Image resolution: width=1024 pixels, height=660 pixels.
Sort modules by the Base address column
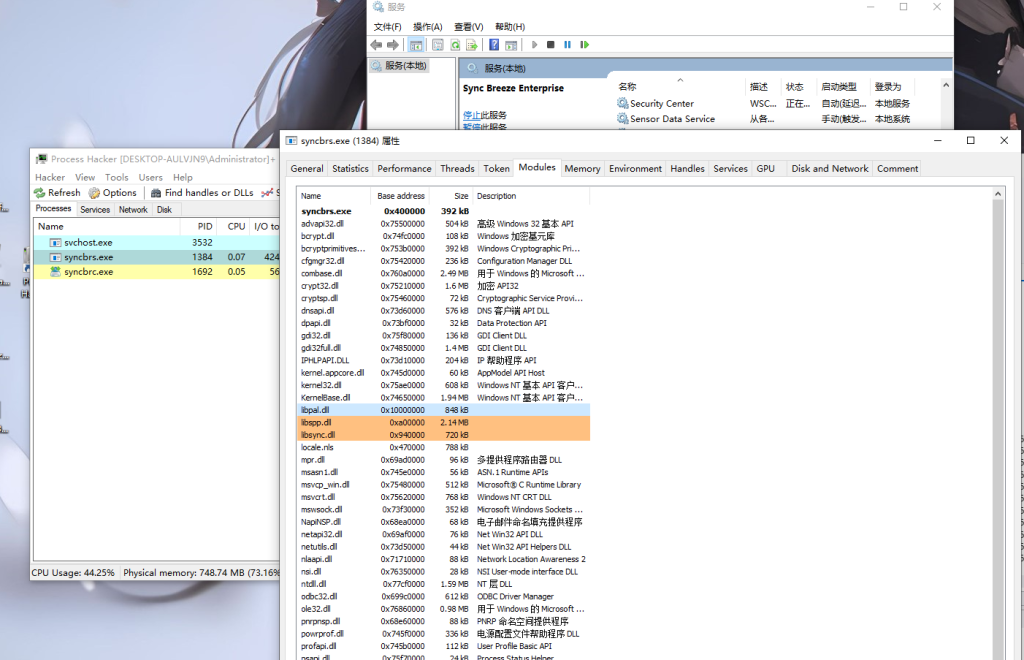pyautogui.click(x=400, y=196)
